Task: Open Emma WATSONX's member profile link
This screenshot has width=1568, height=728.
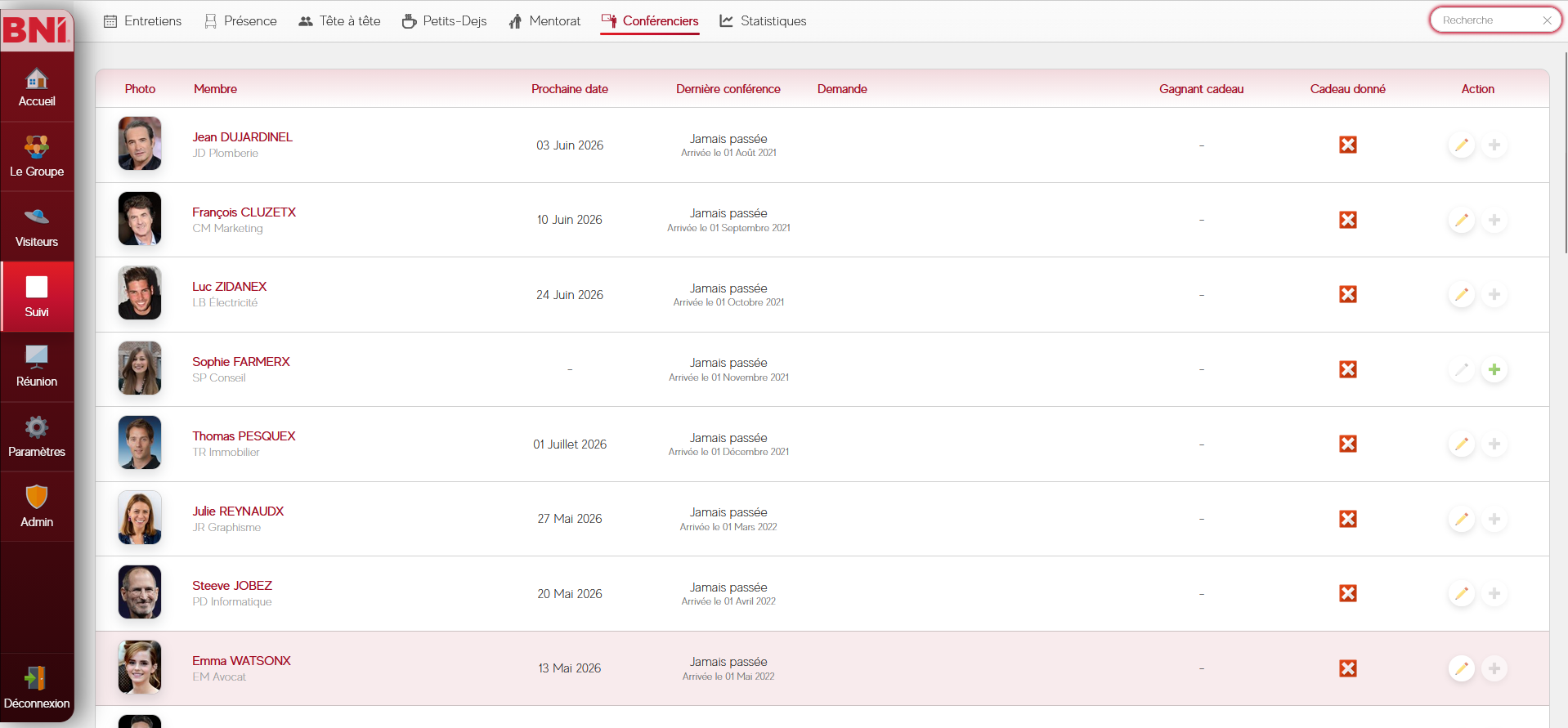Action: click(x=241, y=661)
